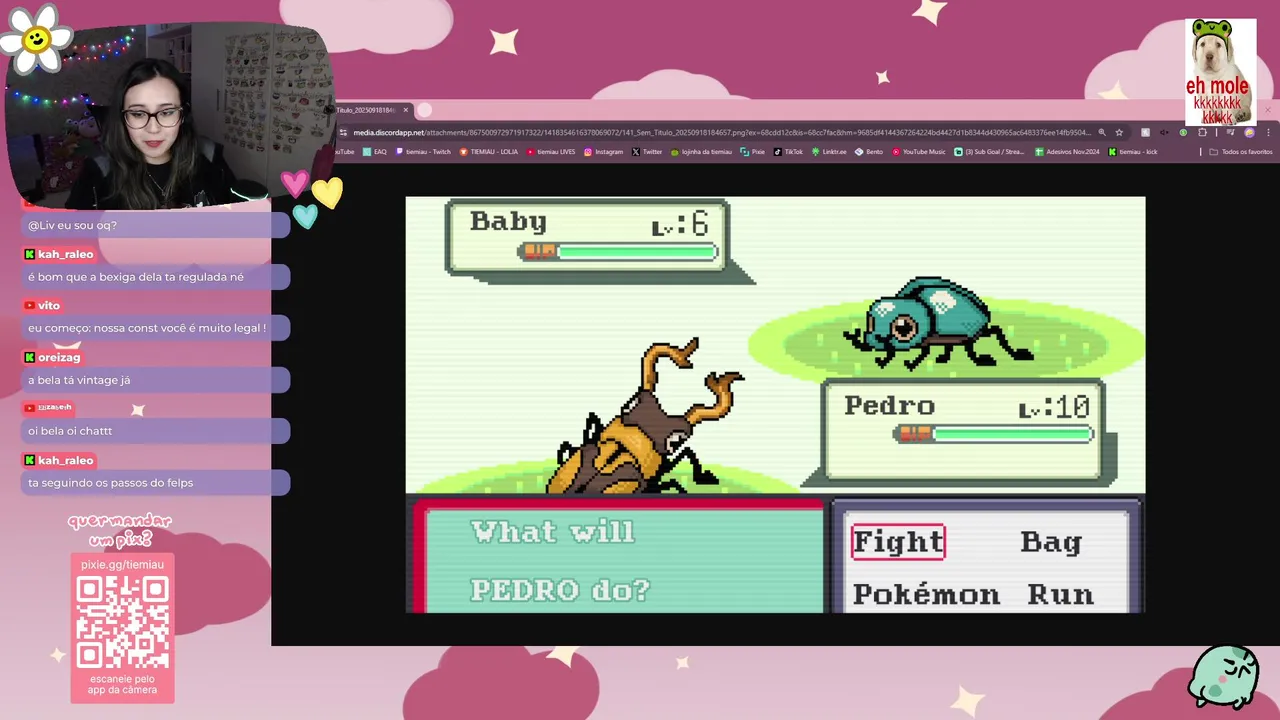The width and height of the screenshot is (1280, 720).
Task: Click the zoom magnifier icon in address bar
Action: tap(1102, 132)
